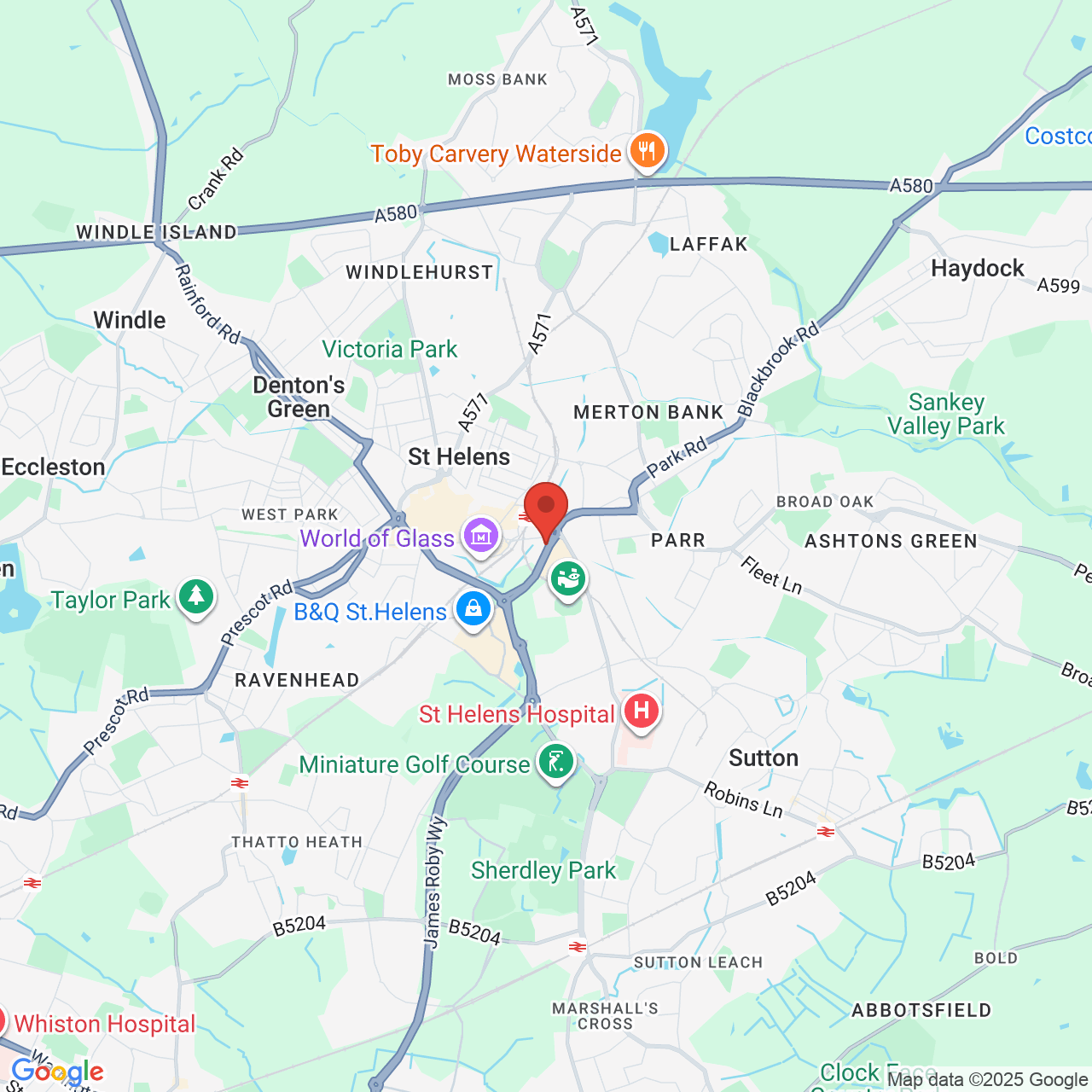
Task: Select the railway station icon near Sutton
Action: [825, 831]
